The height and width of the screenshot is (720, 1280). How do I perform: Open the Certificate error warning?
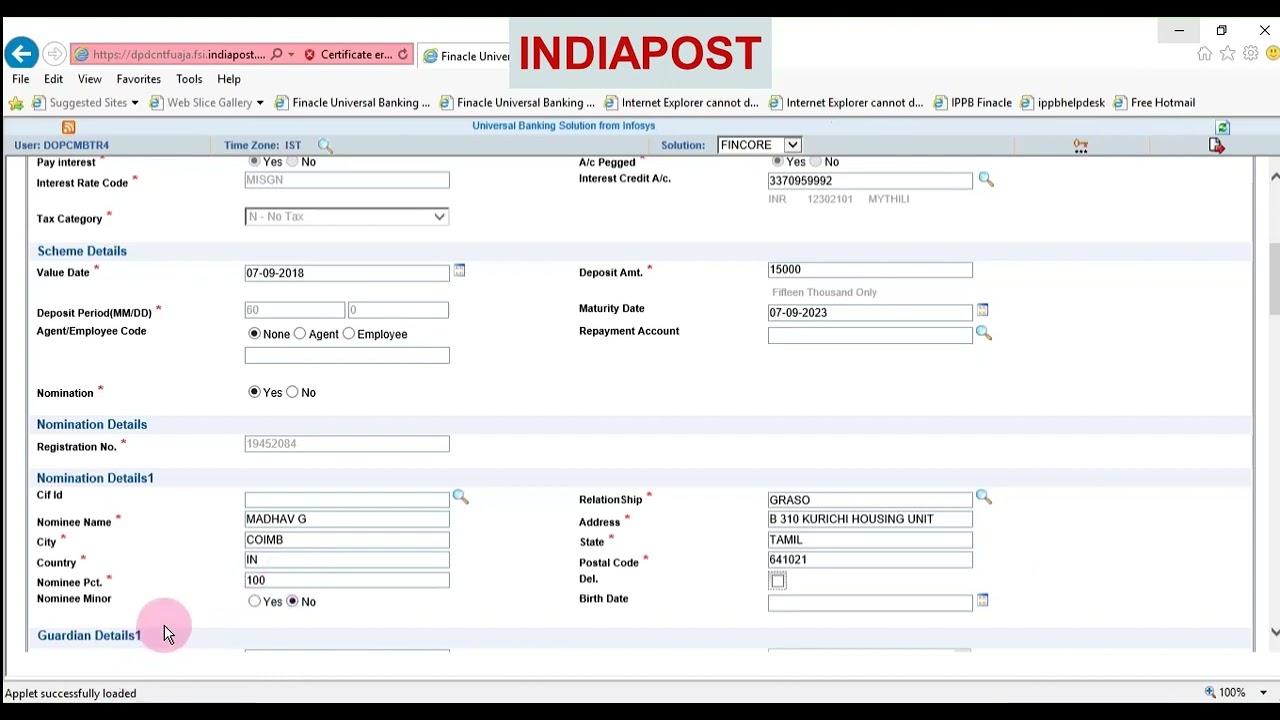pyautogui.click(x=347, y=55)
